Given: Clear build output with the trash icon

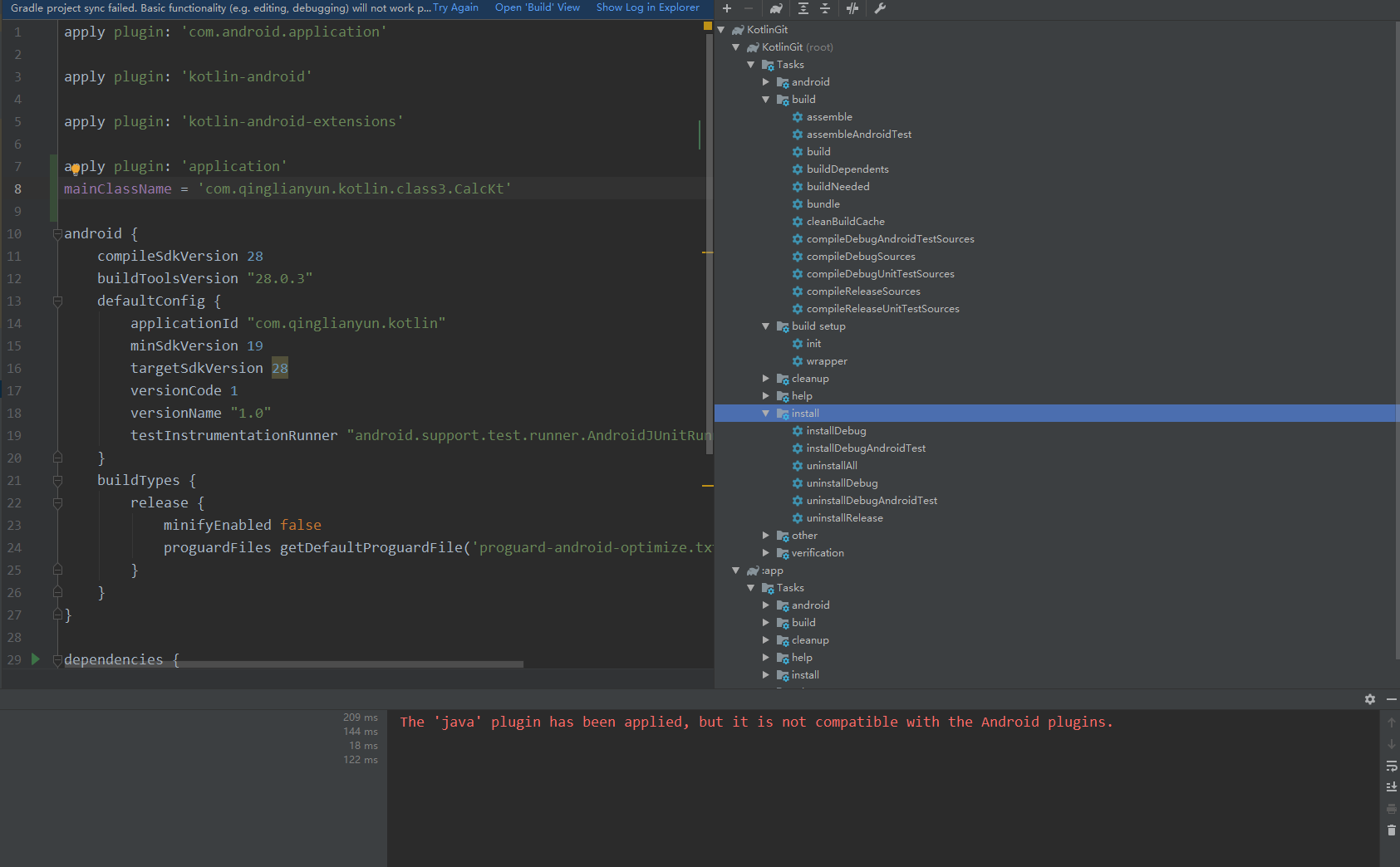Looking at the screenshot, I should (x=1391, y=830).
